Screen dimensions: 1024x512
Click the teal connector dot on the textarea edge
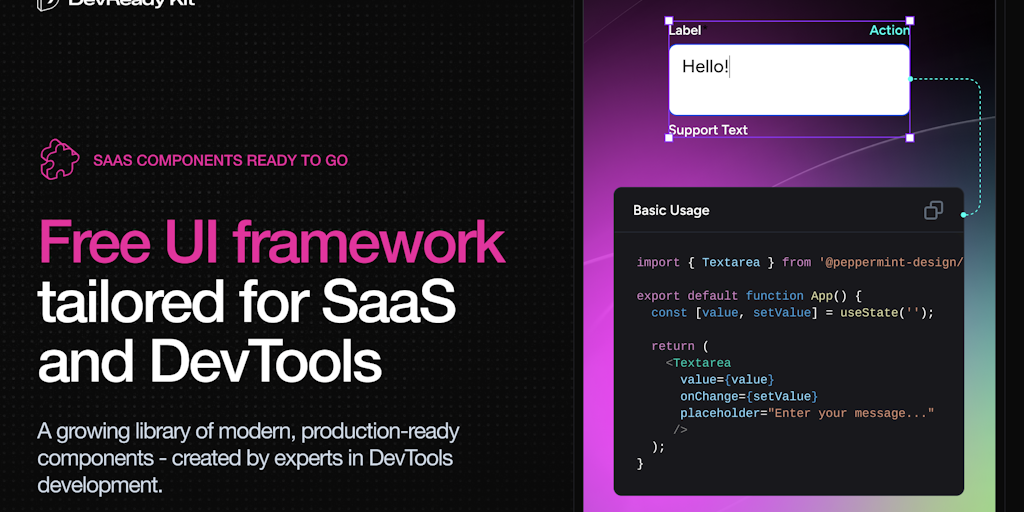click(x=910, y=79)
